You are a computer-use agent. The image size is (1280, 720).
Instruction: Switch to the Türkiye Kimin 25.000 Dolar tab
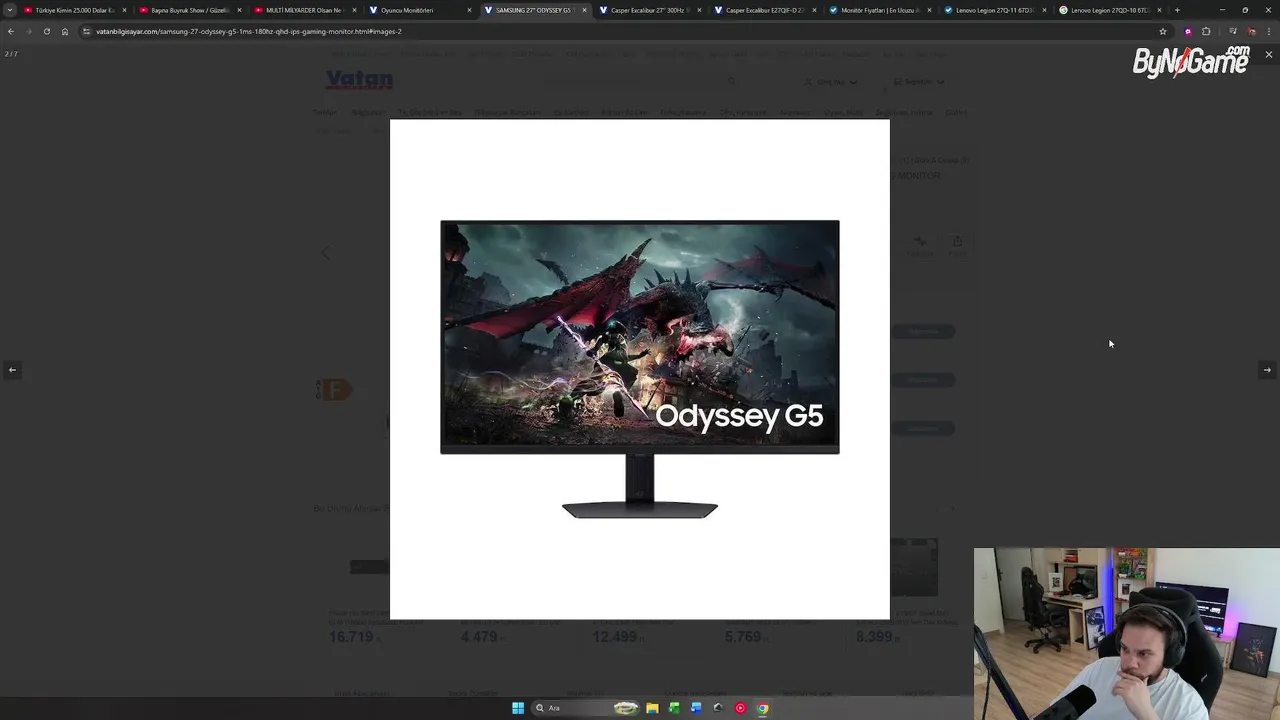coord(75,10)
